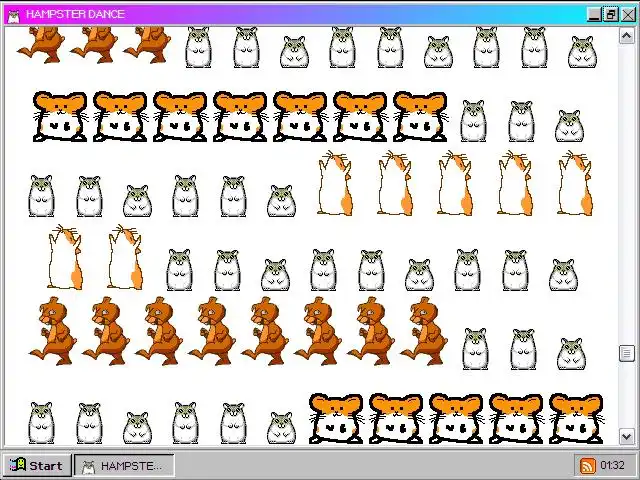Click the vertical scrollbar thumb
Viewport: 640px width, 480px height.
pyautogui.click(x=627, y=353)
